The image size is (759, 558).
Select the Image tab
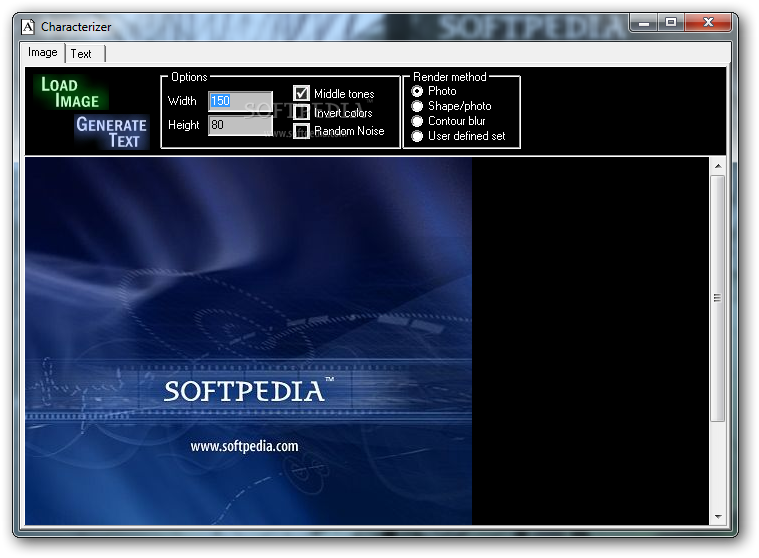coord(43,52)
